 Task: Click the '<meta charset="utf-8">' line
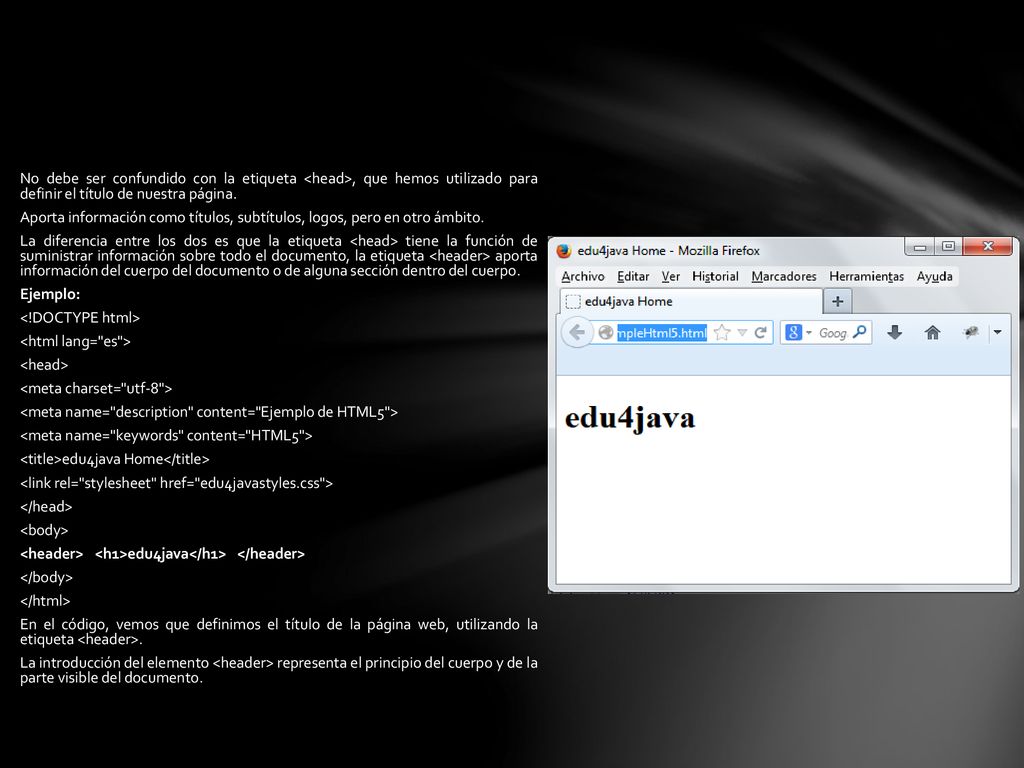click(96, 389)
